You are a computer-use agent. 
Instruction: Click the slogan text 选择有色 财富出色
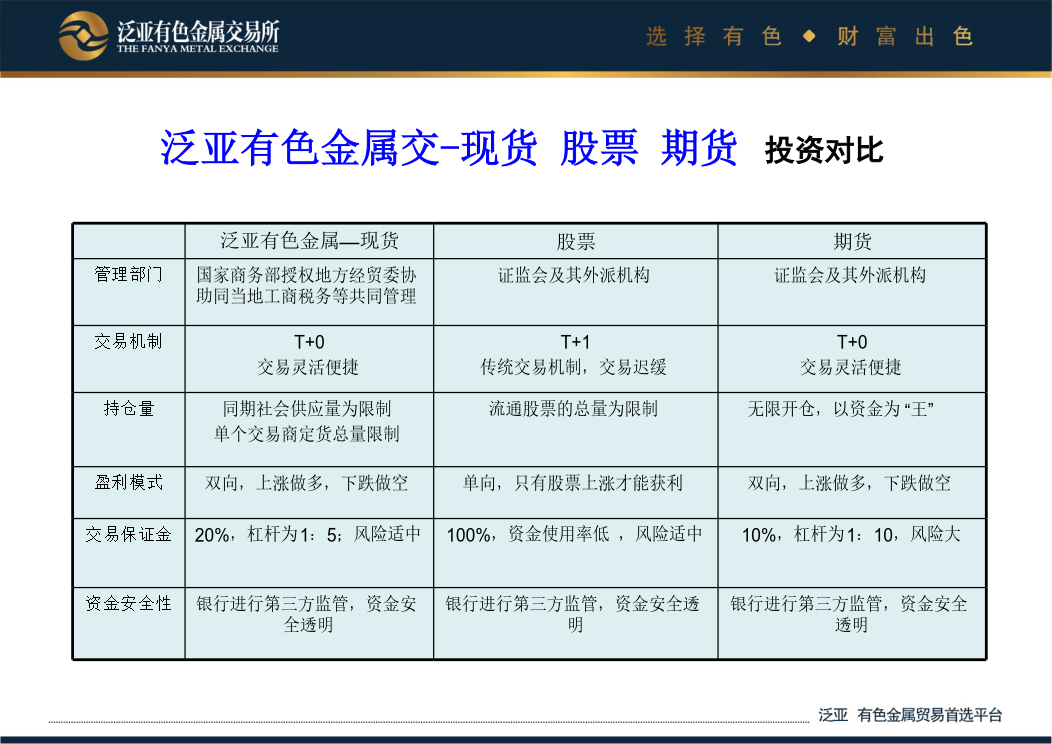point(809,36)
